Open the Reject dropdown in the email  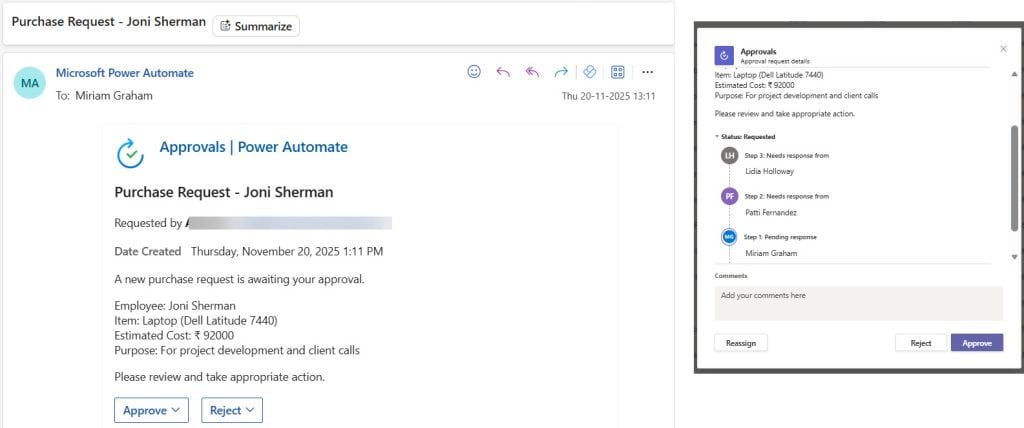232,410
